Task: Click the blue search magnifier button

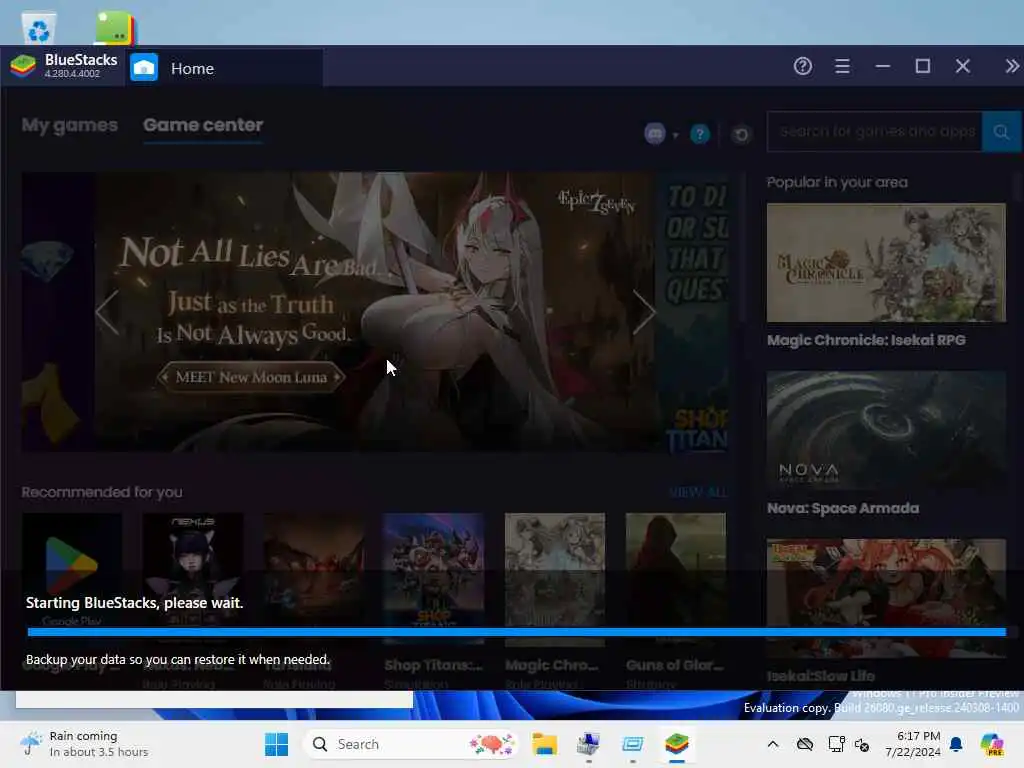Action: pyautogui.click(x=1001, y=132)
